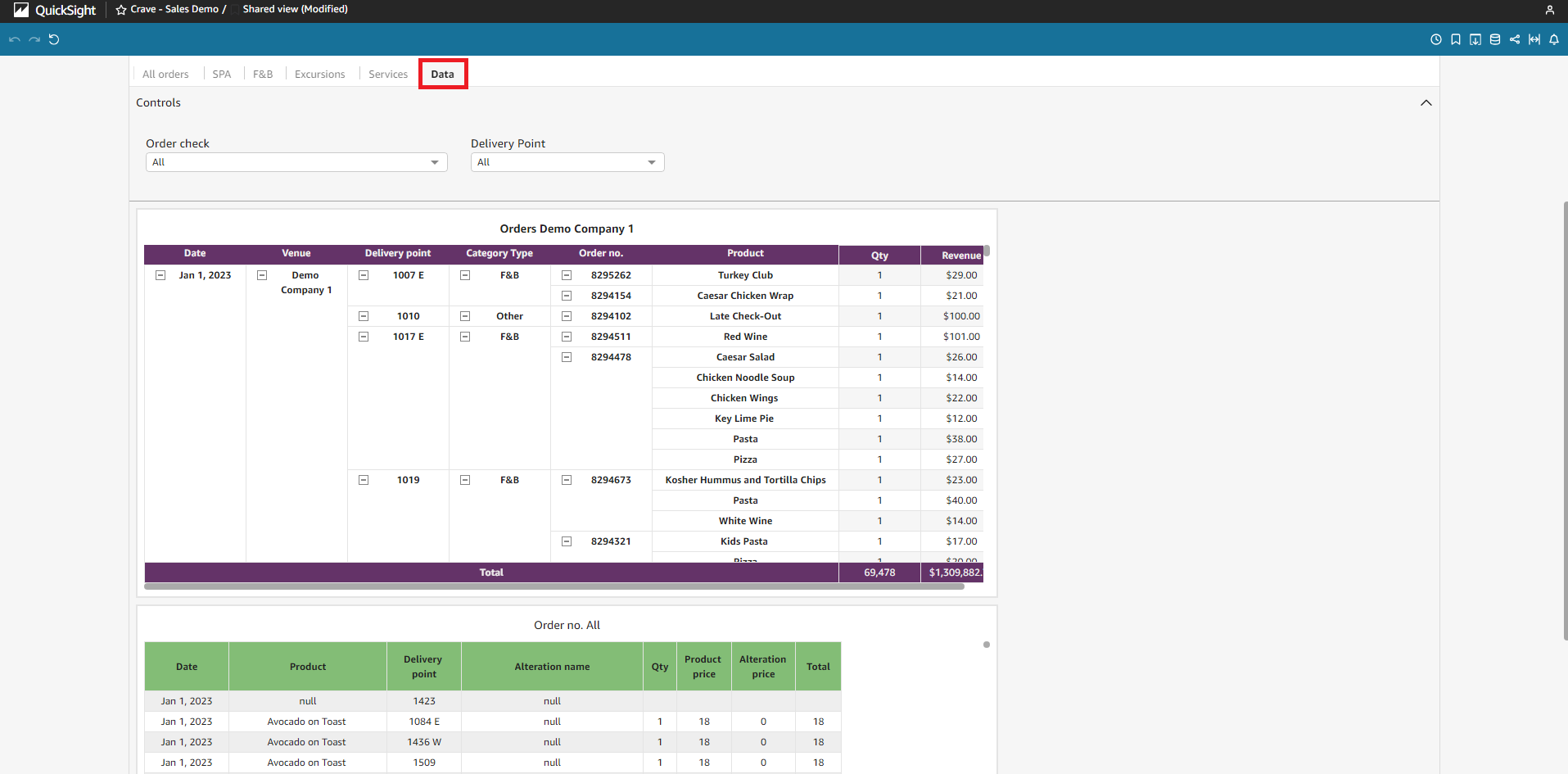1568x774 pixels.
Task: Collapse delivery point 1010
Action: coord(364,316)
